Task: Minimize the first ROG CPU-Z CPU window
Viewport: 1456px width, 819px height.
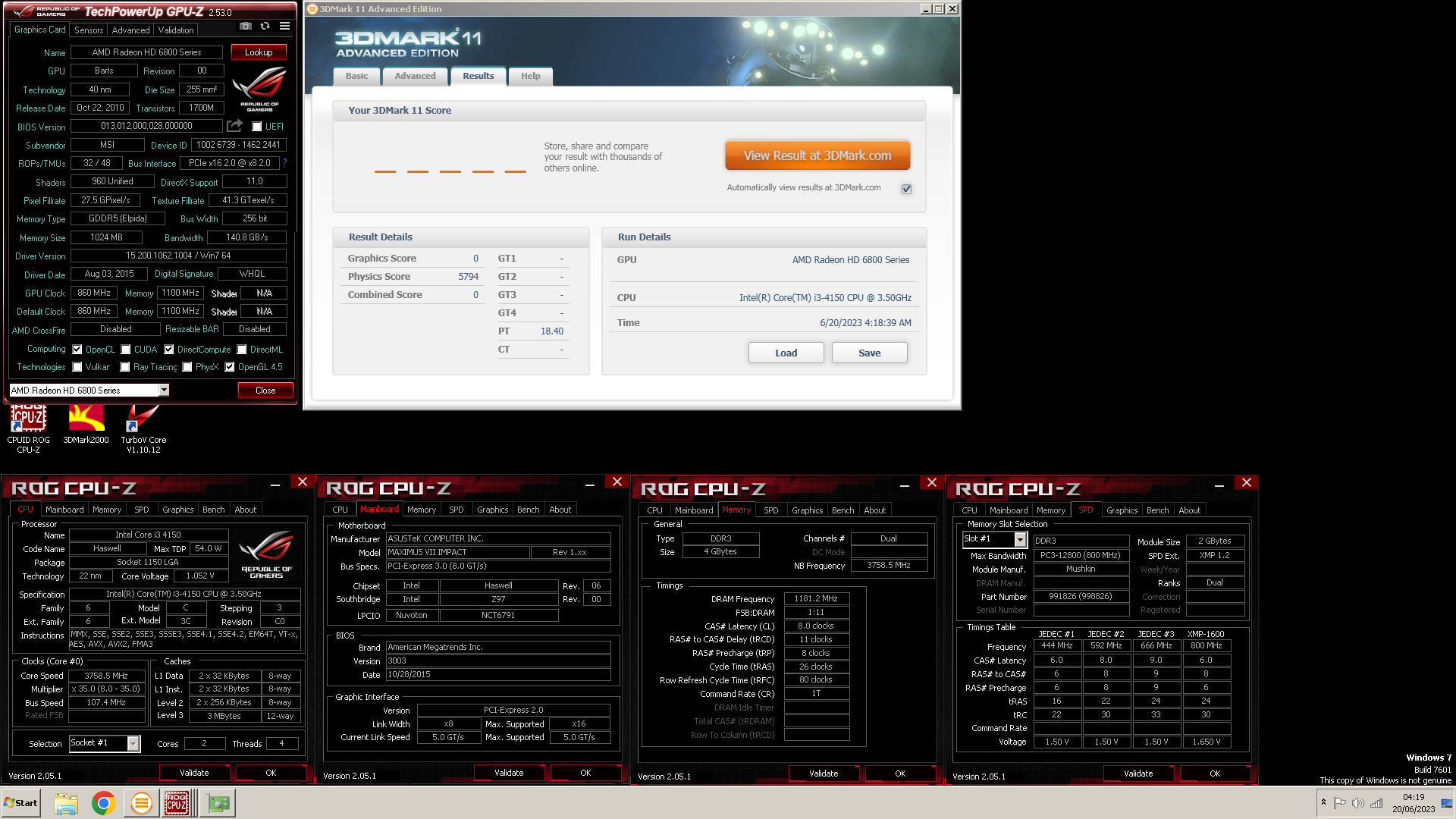Action: [x=275, y=485]
